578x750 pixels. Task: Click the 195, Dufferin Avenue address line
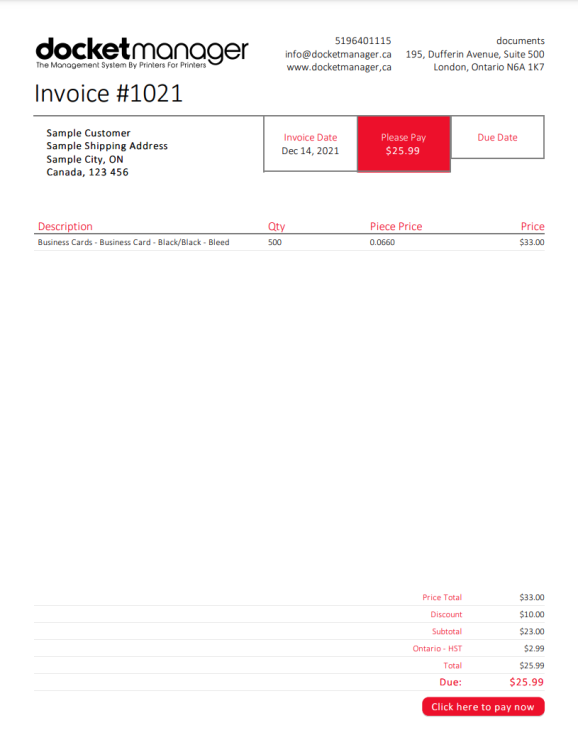click(x=475, y=54)
